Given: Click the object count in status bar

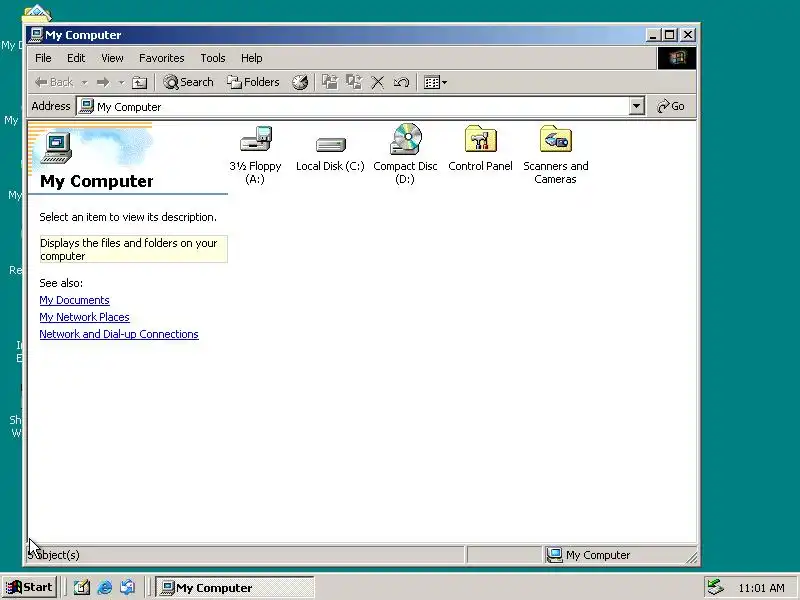Looking at the screenshot, I should [54, 555].
